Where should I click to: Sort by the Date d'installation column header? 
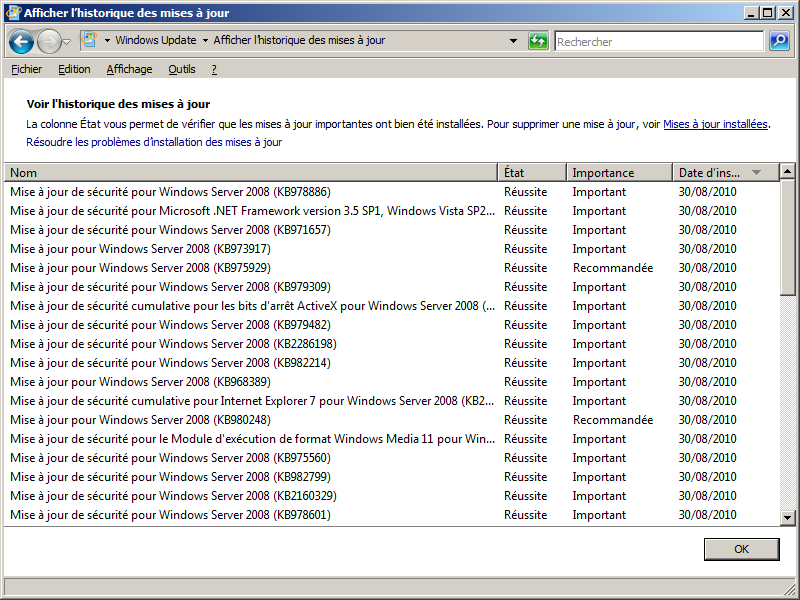710,173
